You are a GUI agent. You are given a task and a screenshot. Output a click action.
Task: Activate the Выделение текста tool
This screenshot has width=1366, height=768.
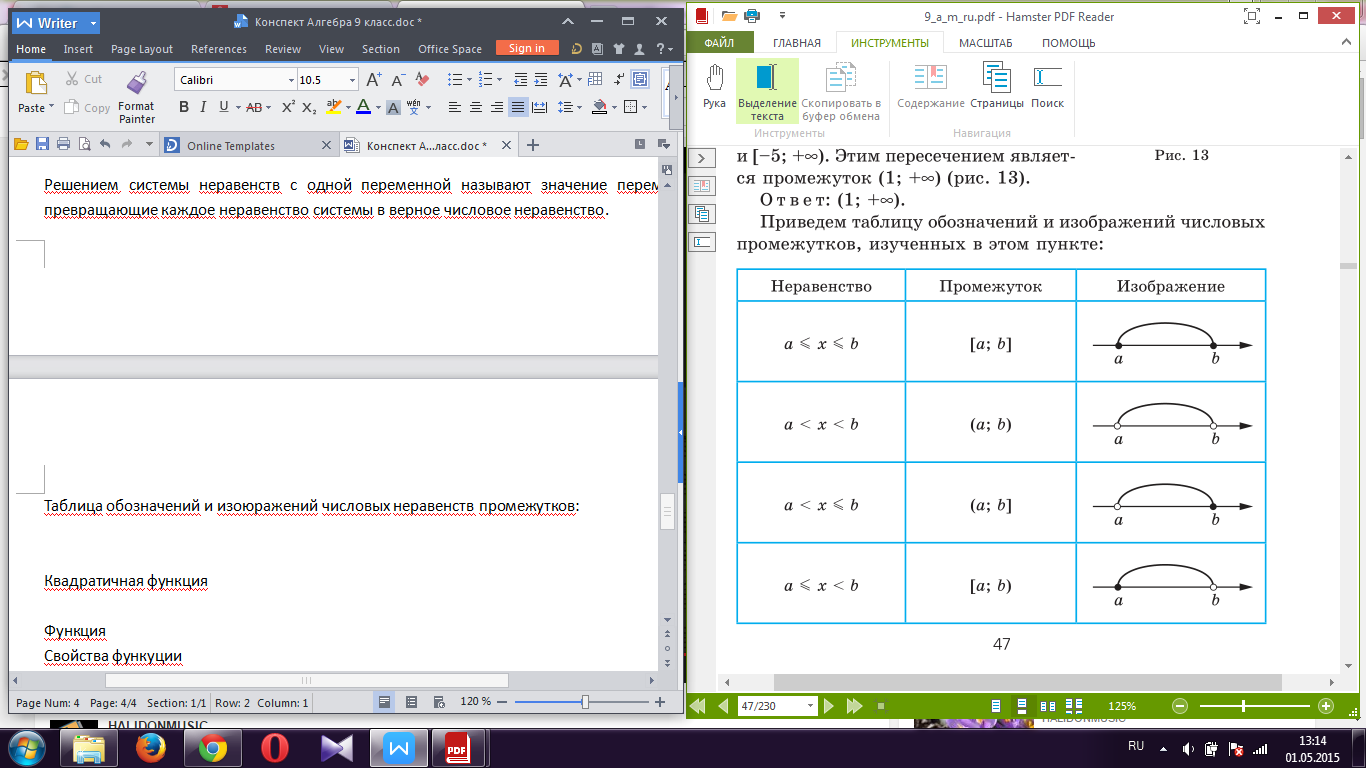pos(767,91)
